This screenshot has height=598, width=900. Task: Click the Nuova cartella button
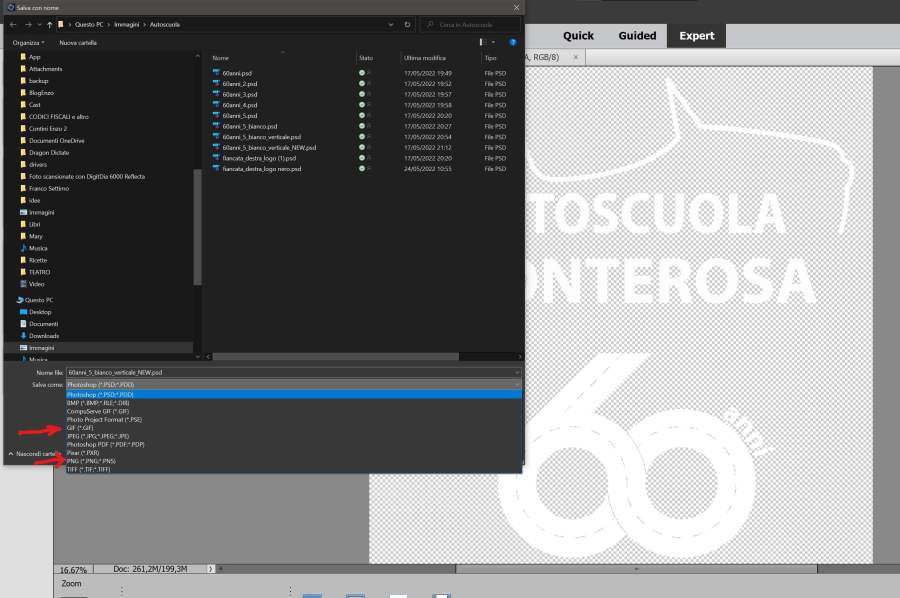point(78,43)
